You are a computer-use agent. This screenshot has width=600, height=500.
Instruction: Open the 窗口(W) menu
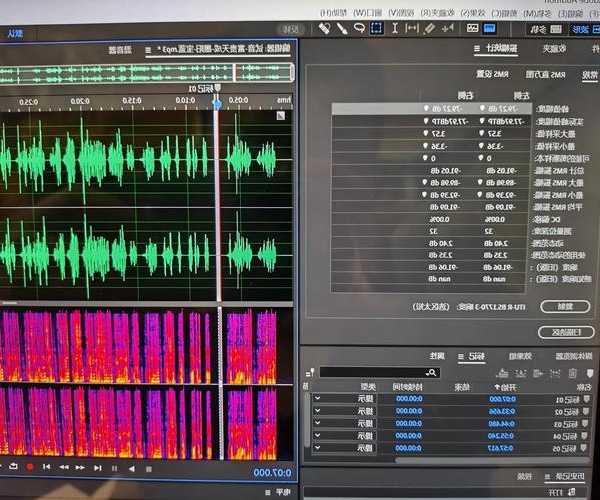pyautogui.click(x=366, y=13)
